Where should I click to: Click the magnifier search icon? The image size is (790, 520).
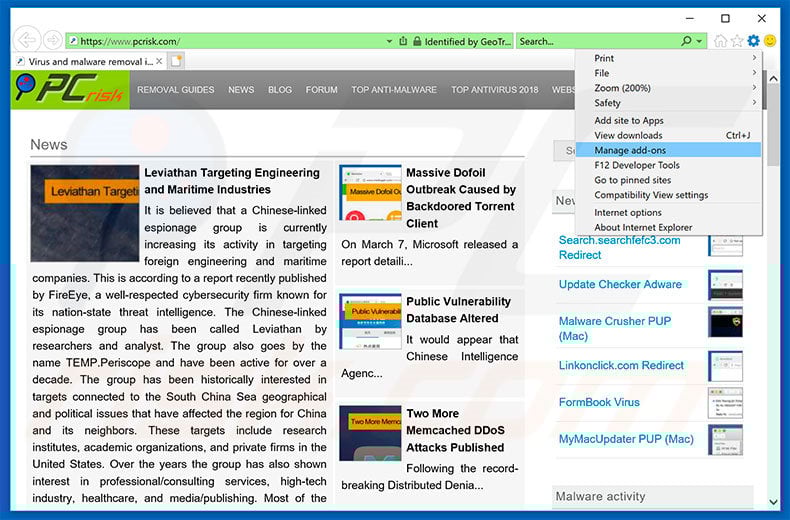pos(686,41)
